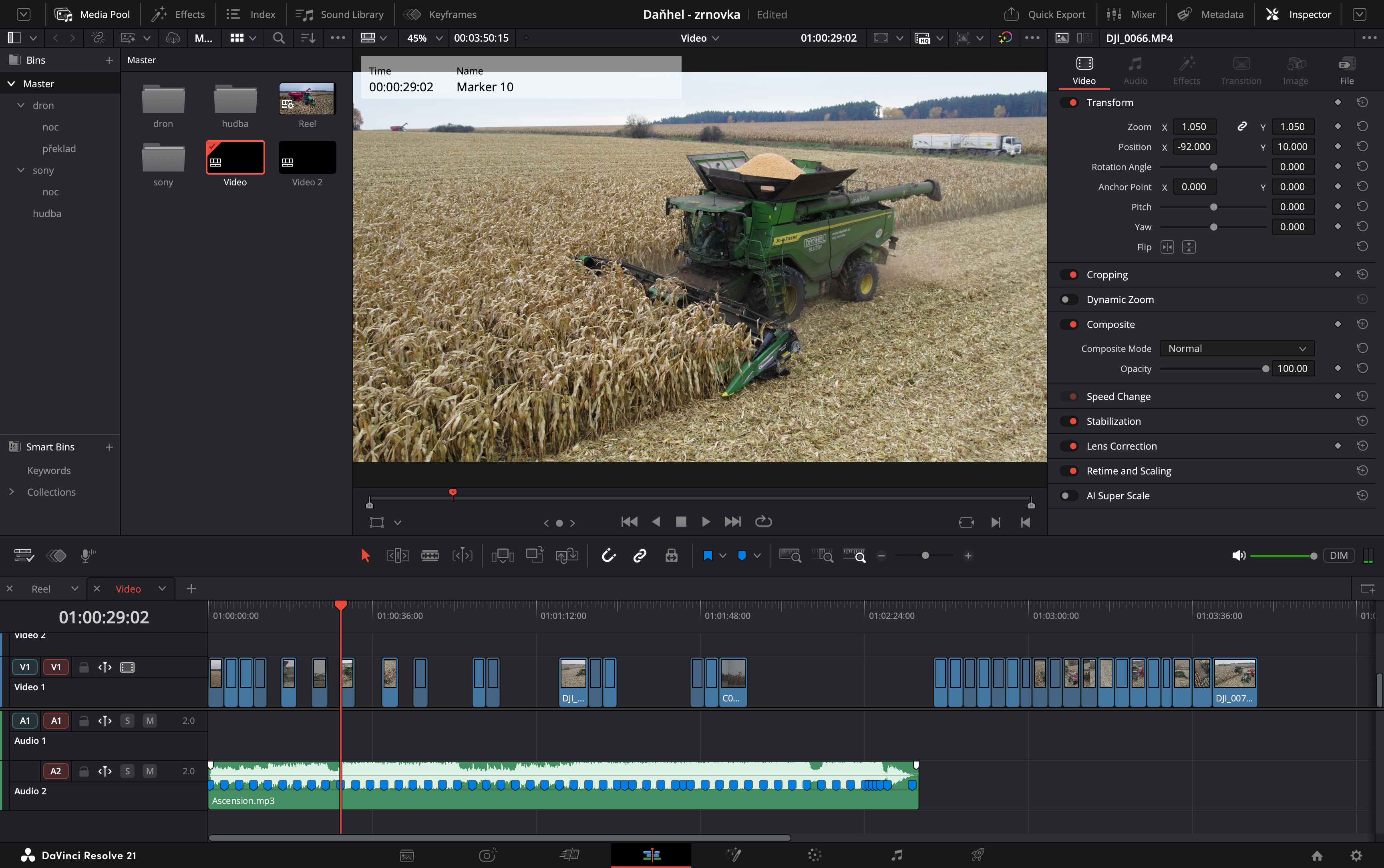Click the DIM audio button

click(1339, 555)
